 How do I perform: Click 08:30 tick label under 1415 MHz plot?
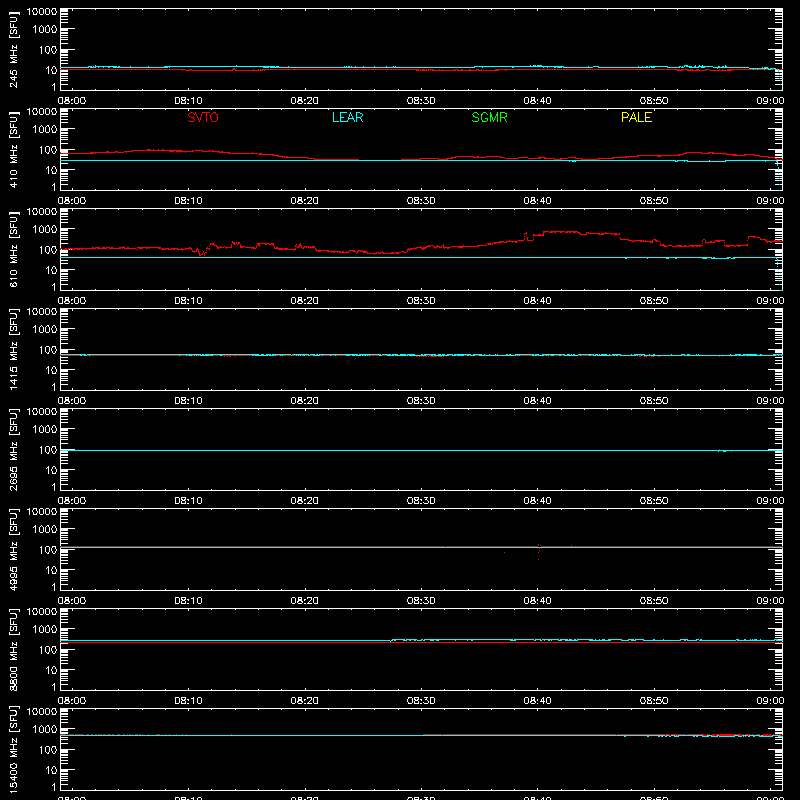pyautogui.click(x=421, y=401)
